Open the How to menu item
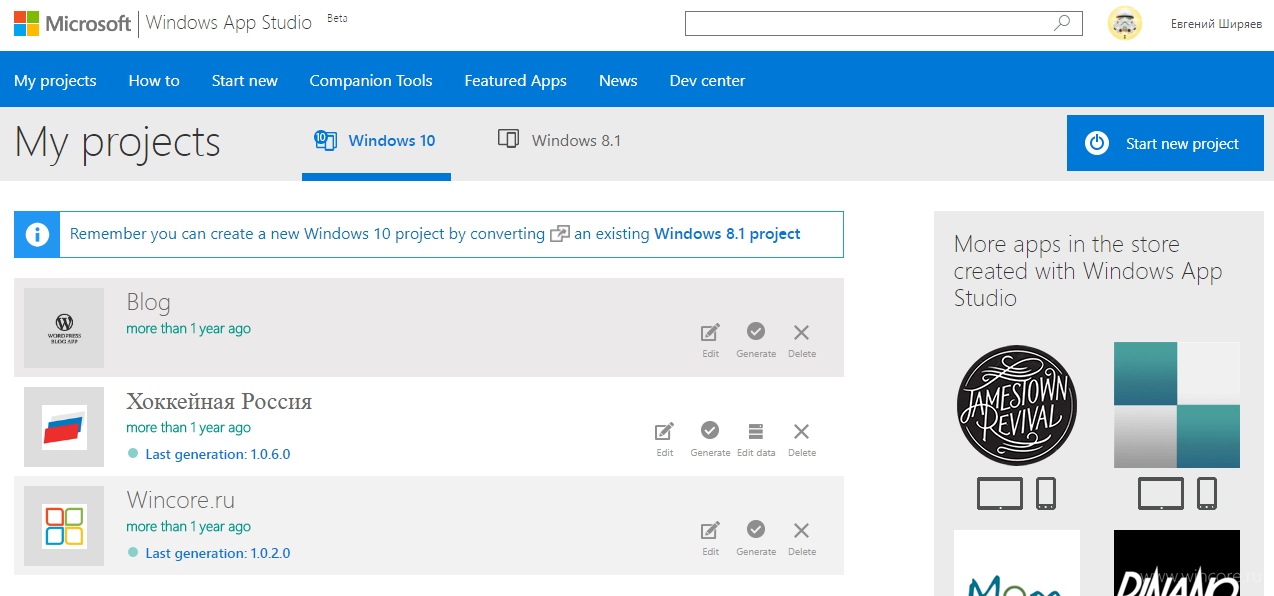The image size is (1274, 596). pyautogui.click(x=154, y=81)
